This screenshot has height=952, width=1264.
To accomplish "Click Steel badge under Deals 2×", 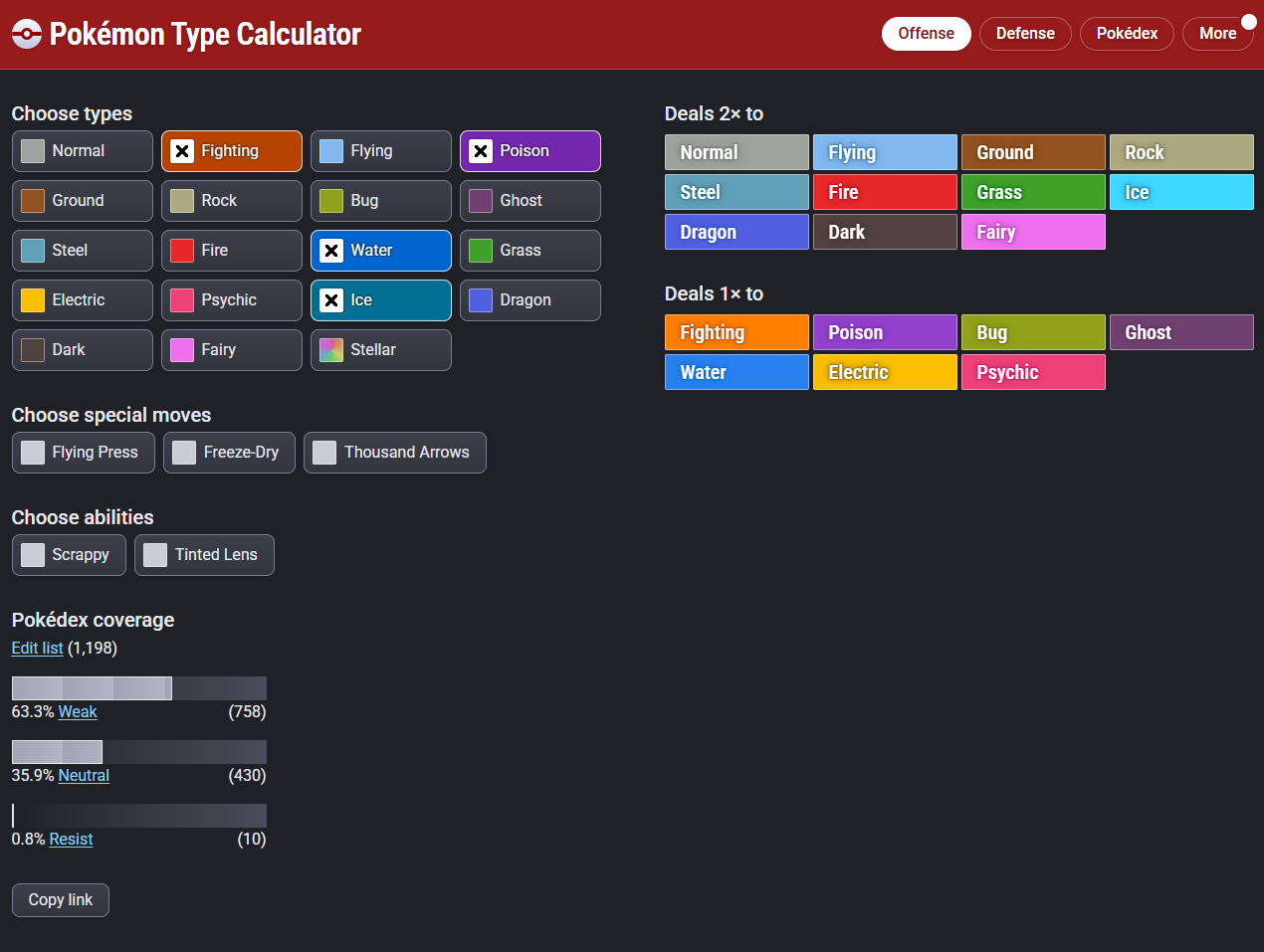I will (737, 192).
